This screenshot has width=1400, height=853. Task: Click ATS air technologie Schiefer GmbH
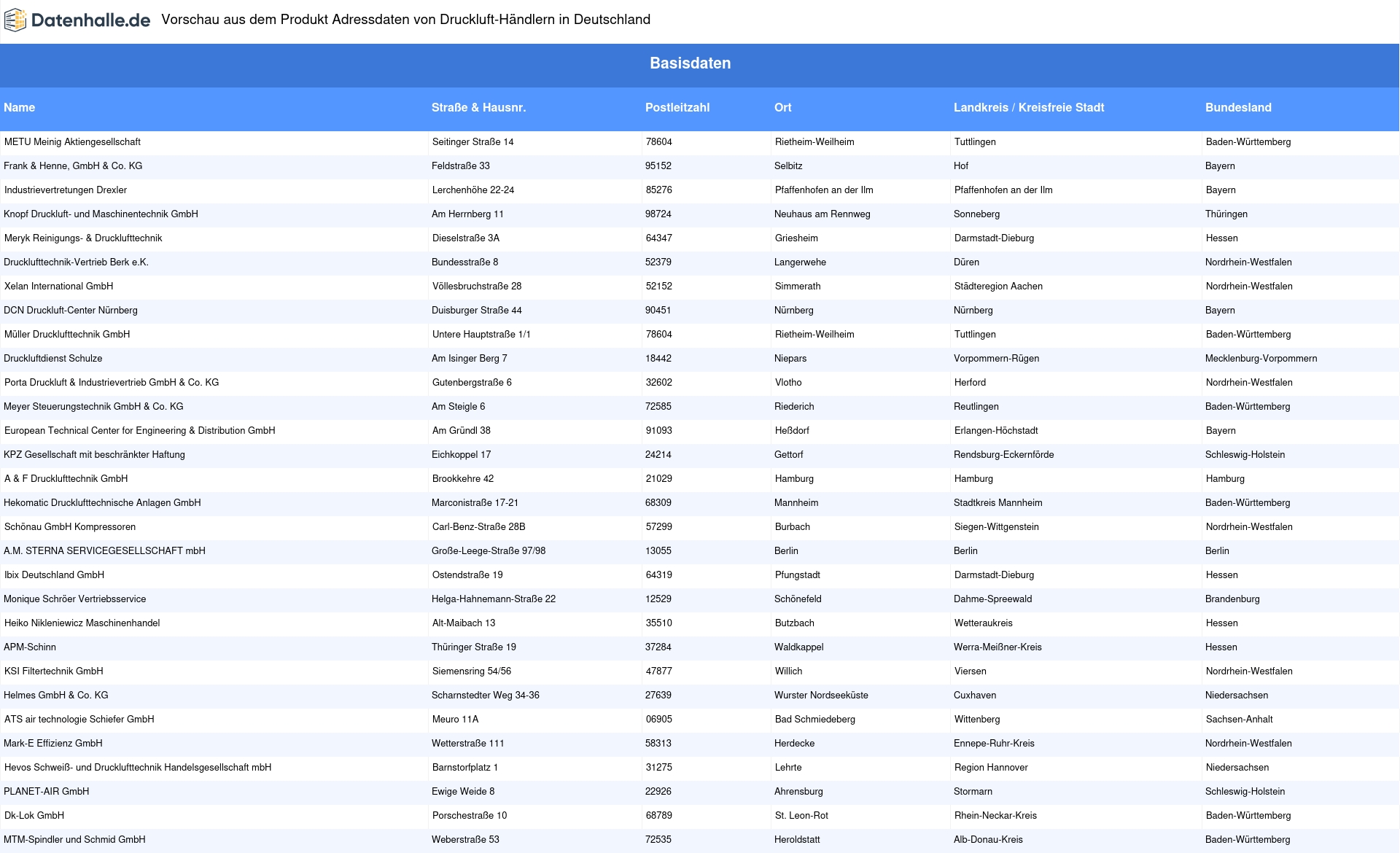click(x=79, y=720)
